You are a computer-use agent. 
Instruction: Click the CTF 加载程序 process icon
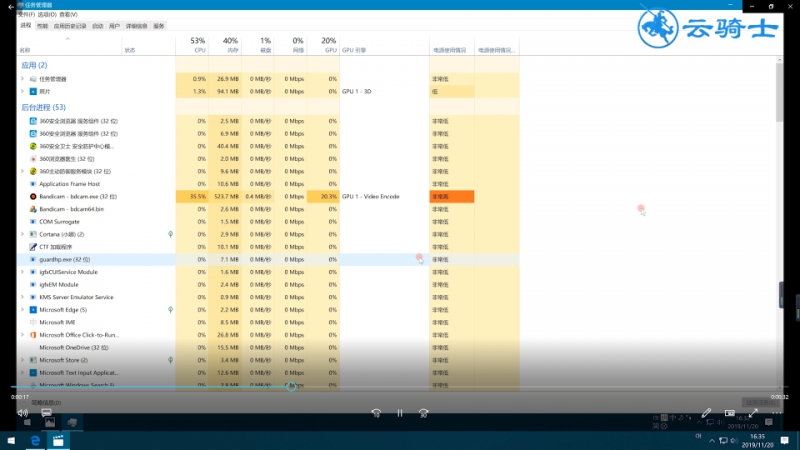pyautogui.click(x=33, y=247)
